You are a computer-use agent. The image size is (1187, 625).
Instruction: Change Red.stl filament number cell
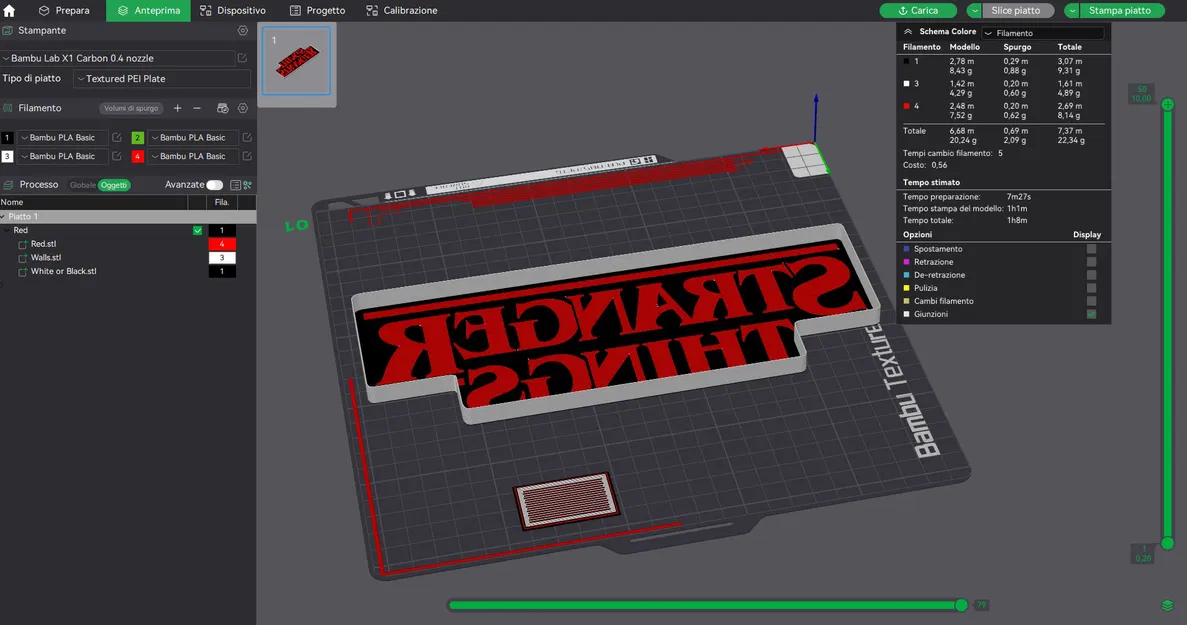tap(222, 244)
